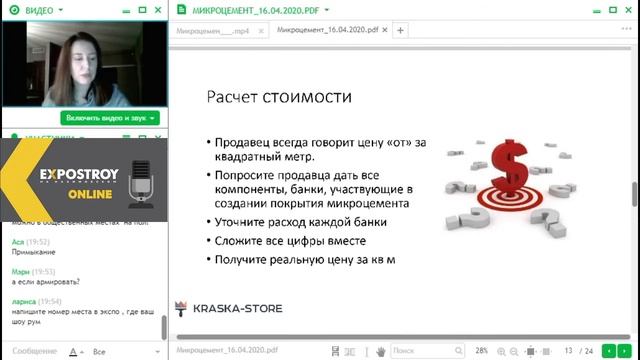Click the fit-to-page icon
Viewport: 640px width, 360px height.
(530, 351)
